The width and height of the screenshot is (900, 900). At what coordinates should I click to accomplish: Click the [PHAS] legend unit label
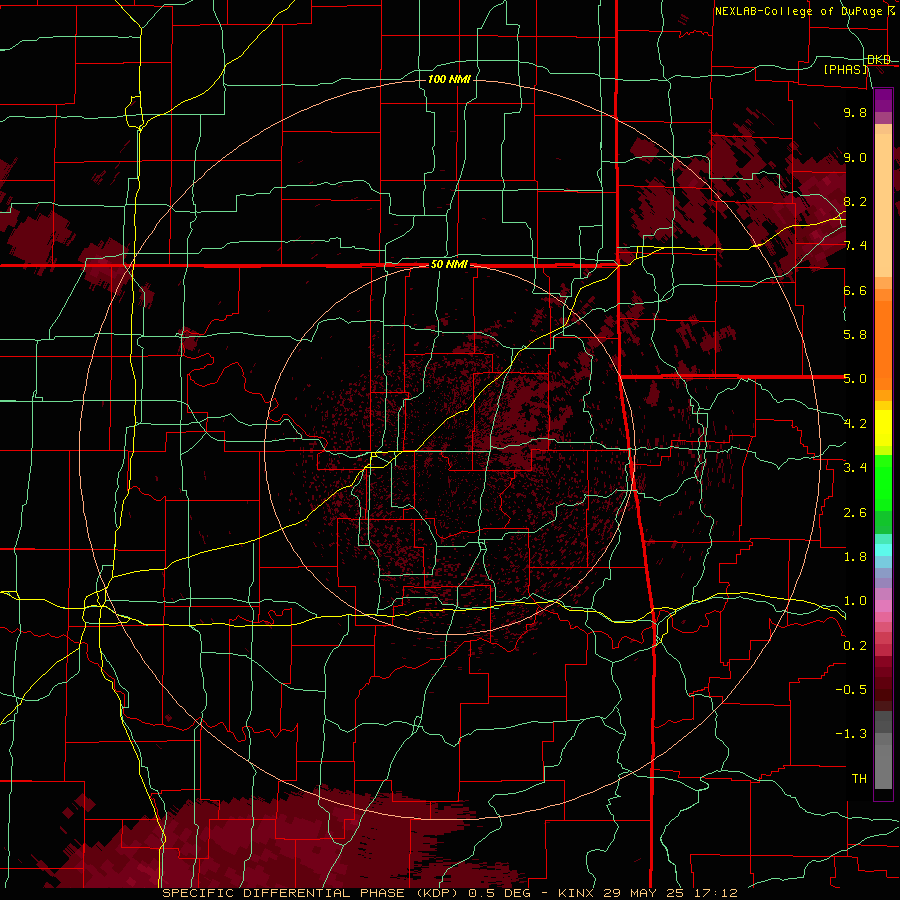point(846,69)
